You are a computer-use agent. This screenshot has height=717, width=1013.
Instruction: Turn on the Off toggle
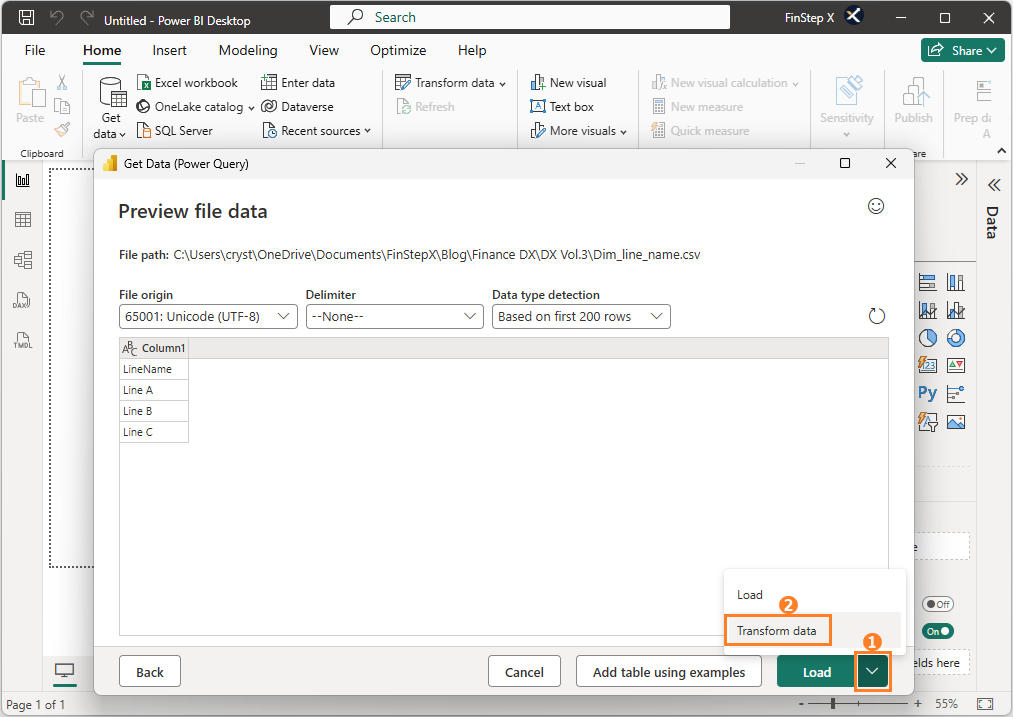click(938, 604)
